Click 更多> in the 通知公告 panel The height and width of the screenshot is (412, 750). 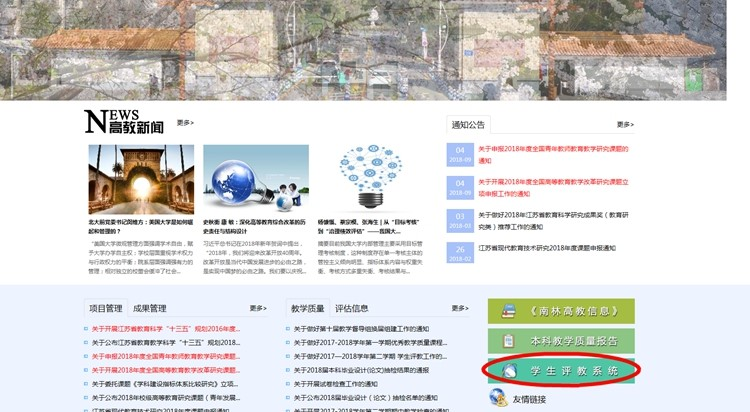(625, 124)
